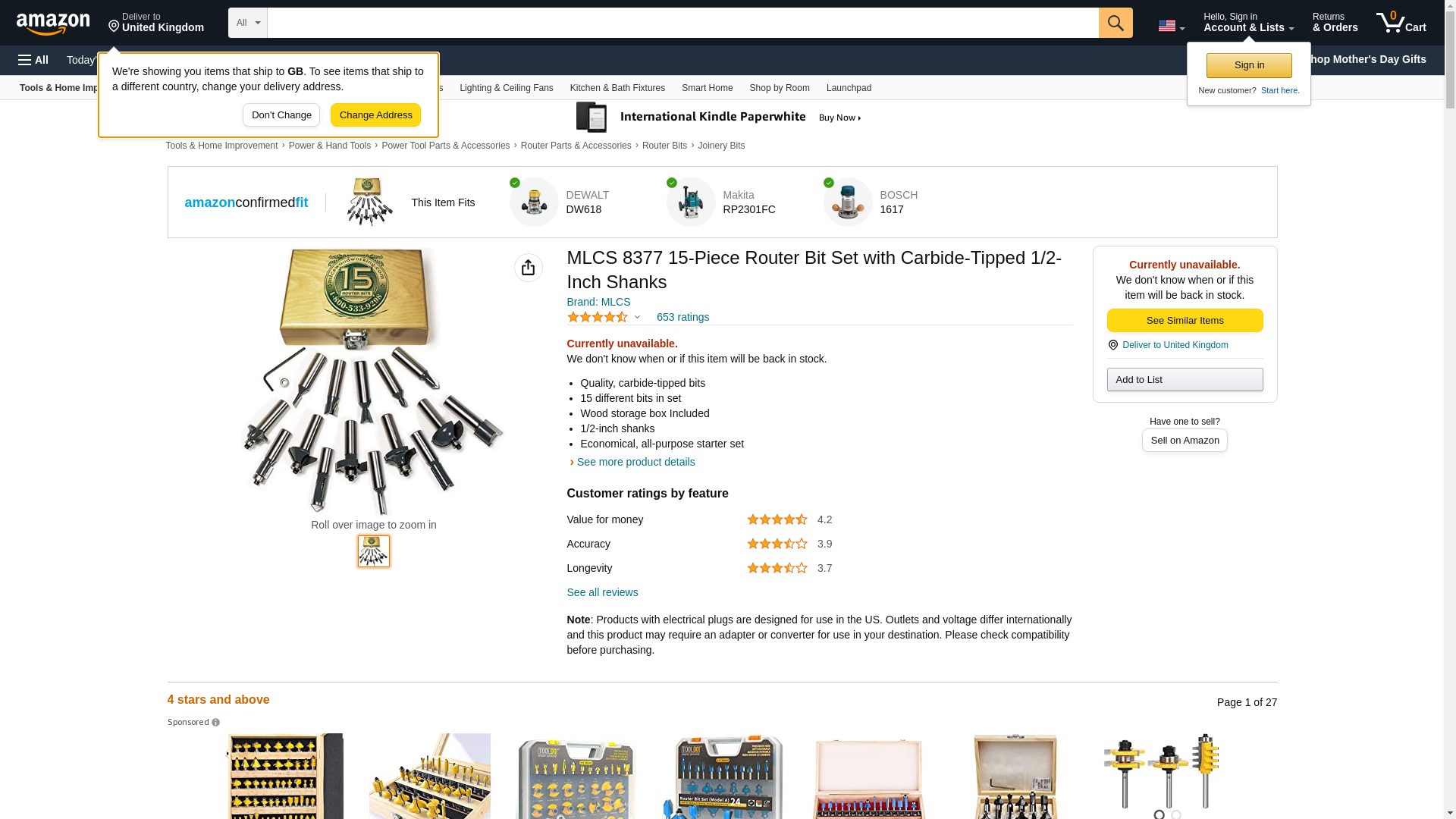Open the 653 ratings link
The width and height of the screenshot is (1456, 819).
(x=682, y=317)
